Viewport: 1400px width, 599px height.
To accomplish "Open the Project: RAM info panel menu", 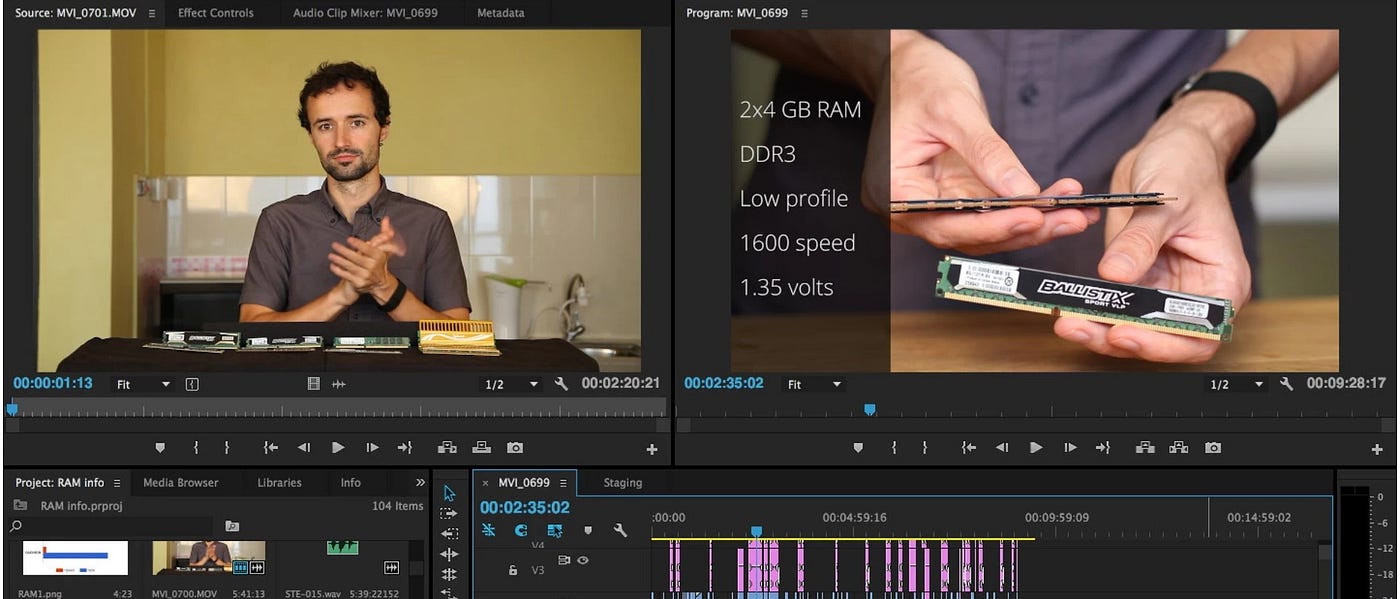I will pyautogui.click(x=116, y=482).
